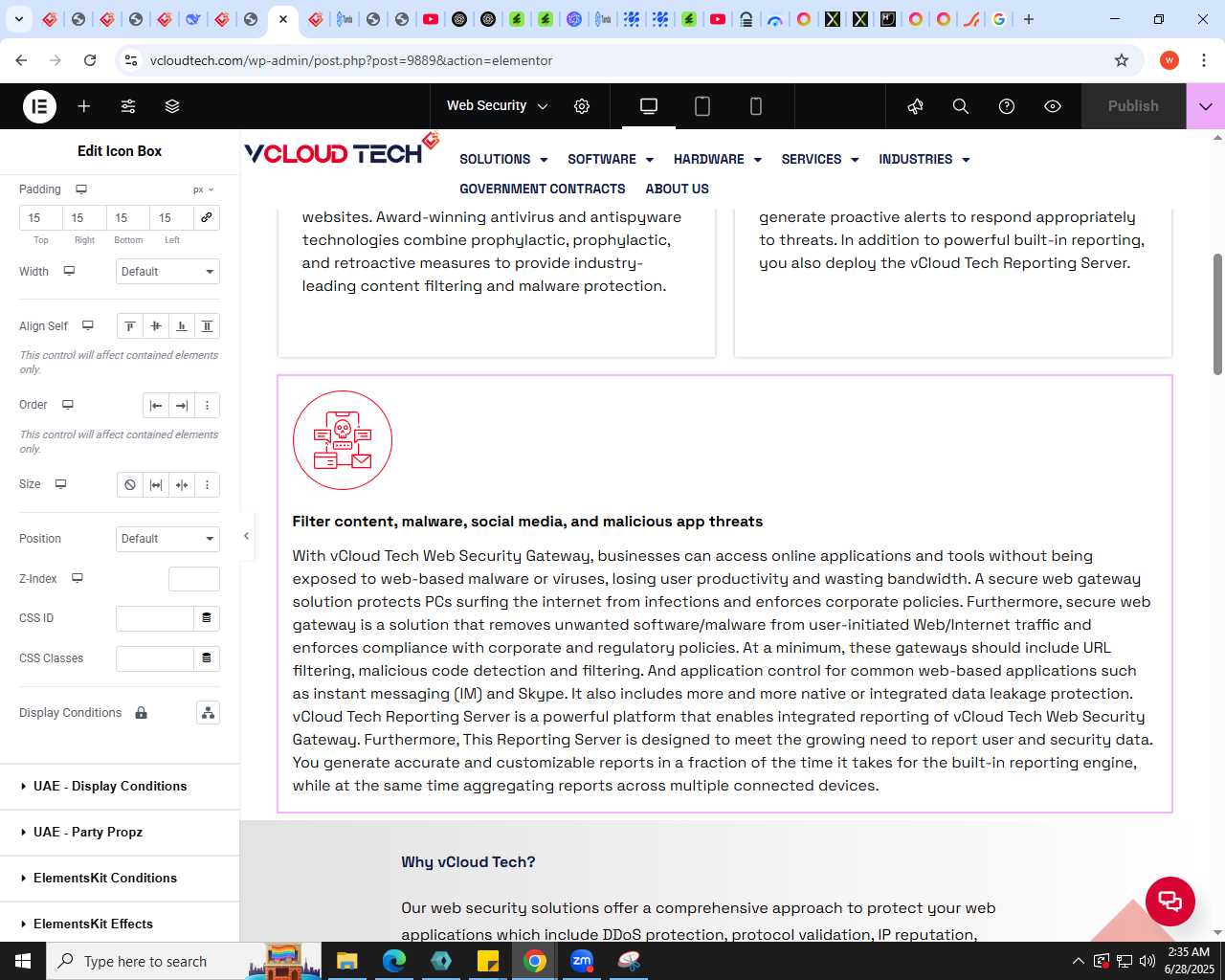The image size is (1225, 980).
Task: Open Site Settings sliders icon
Action: click(128, 106)
